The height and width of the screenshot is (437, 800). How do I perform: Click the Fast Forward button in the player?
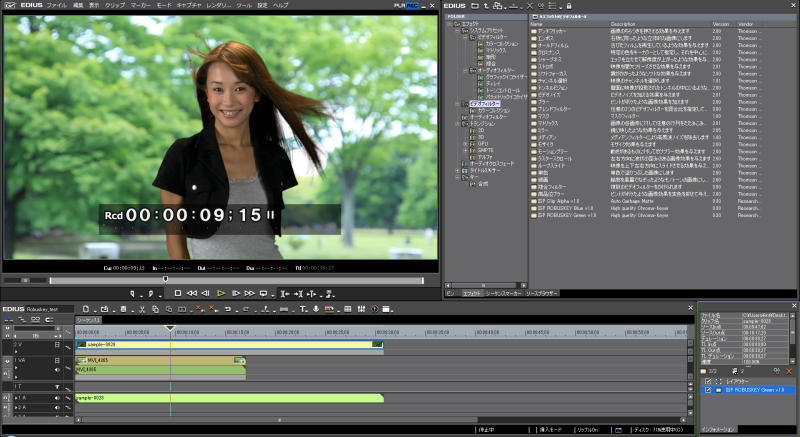pyautogui.click(x=249, y=293)
